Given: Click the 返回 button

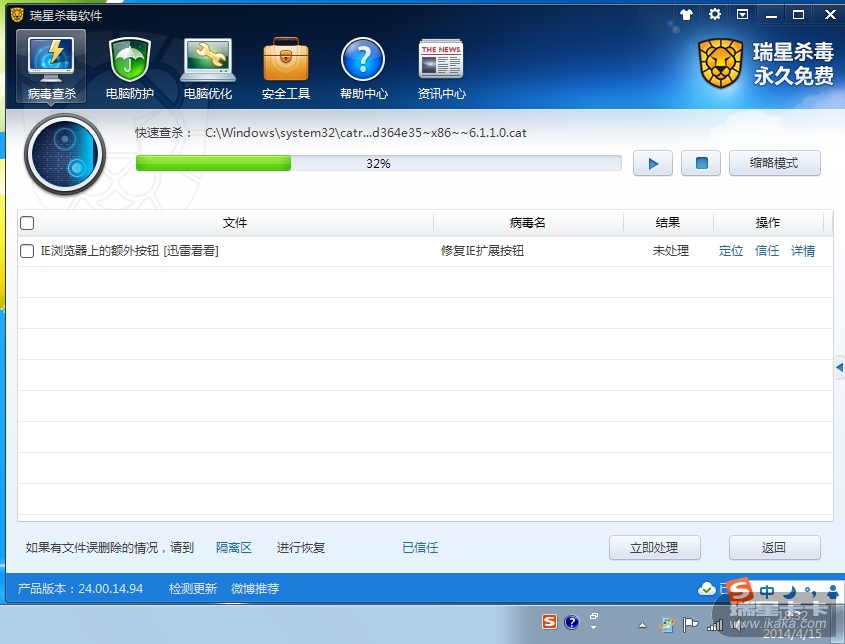Looking at the screenshot, I should tap(774, 548).
